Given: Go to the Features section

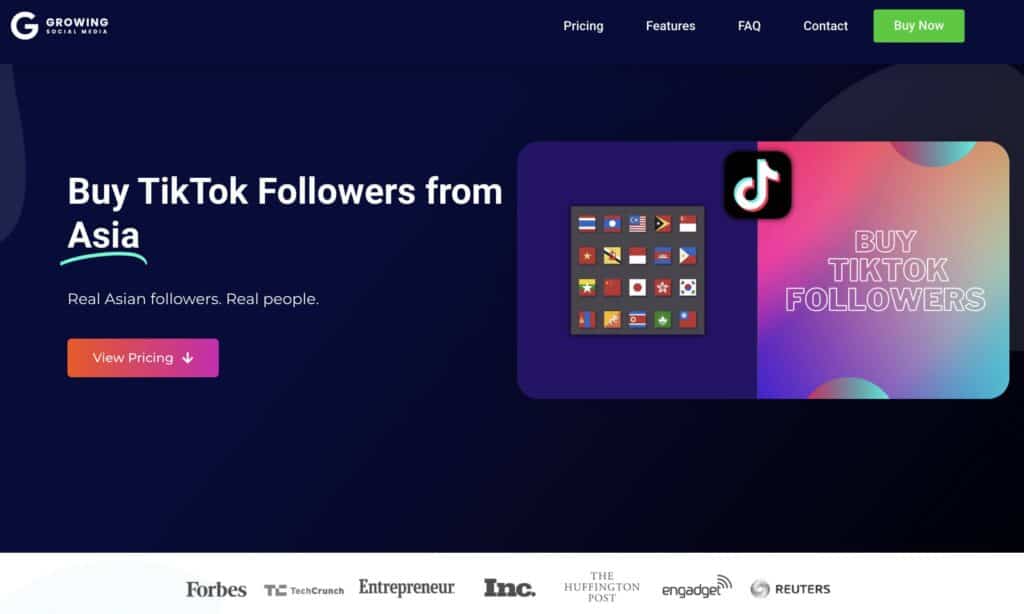Looking at the screenshot, I should coord(670,26).
